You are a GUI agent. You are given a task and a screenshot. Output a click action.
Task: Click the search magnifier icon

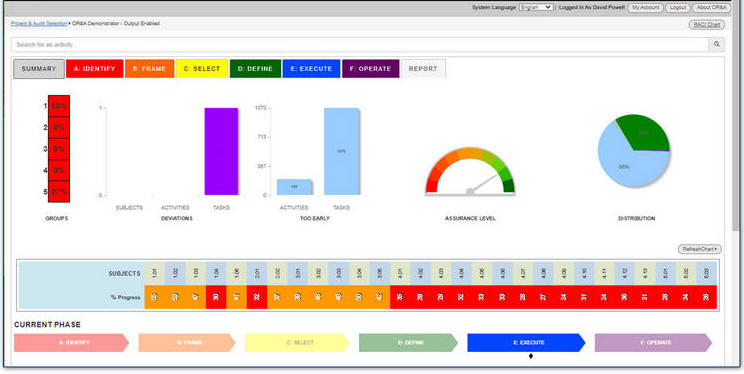[716, 45]
